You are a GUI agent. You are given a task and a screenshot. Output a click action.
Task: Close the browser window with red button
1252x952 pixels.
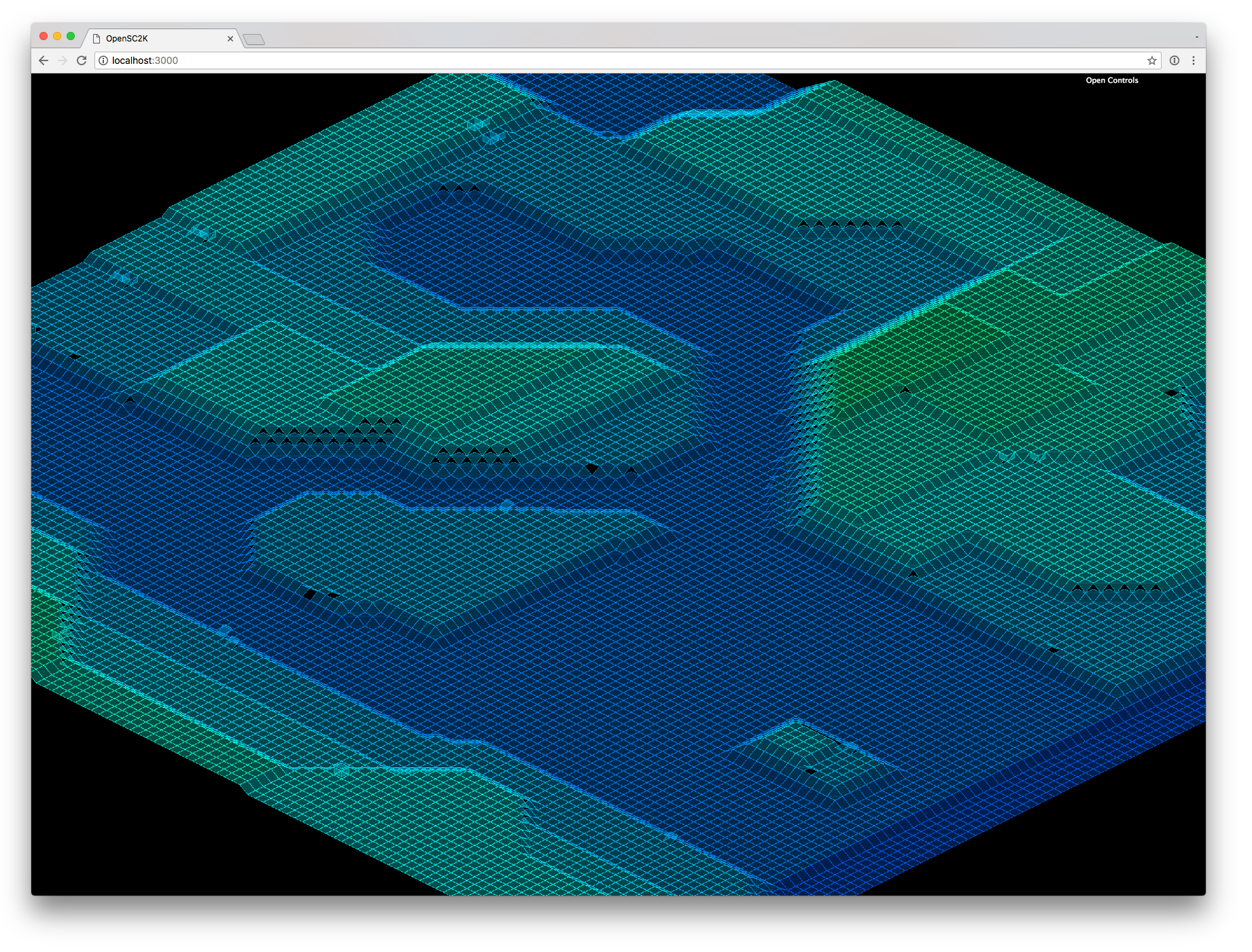(x=44, y=36)
